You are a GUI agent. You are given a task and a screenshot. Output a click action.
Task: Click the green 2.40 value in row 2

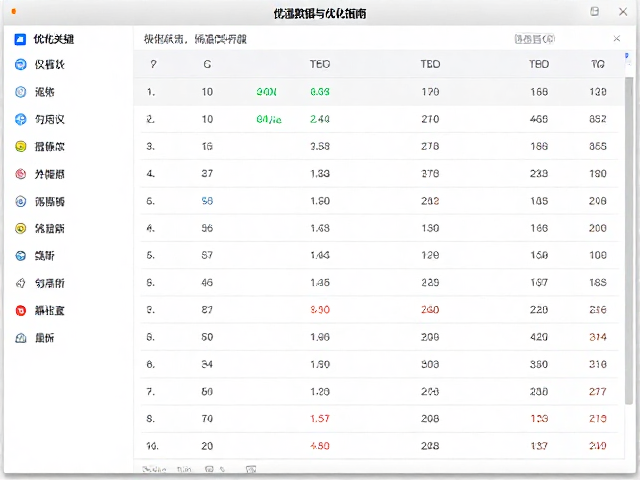click(x=320, y=119)
